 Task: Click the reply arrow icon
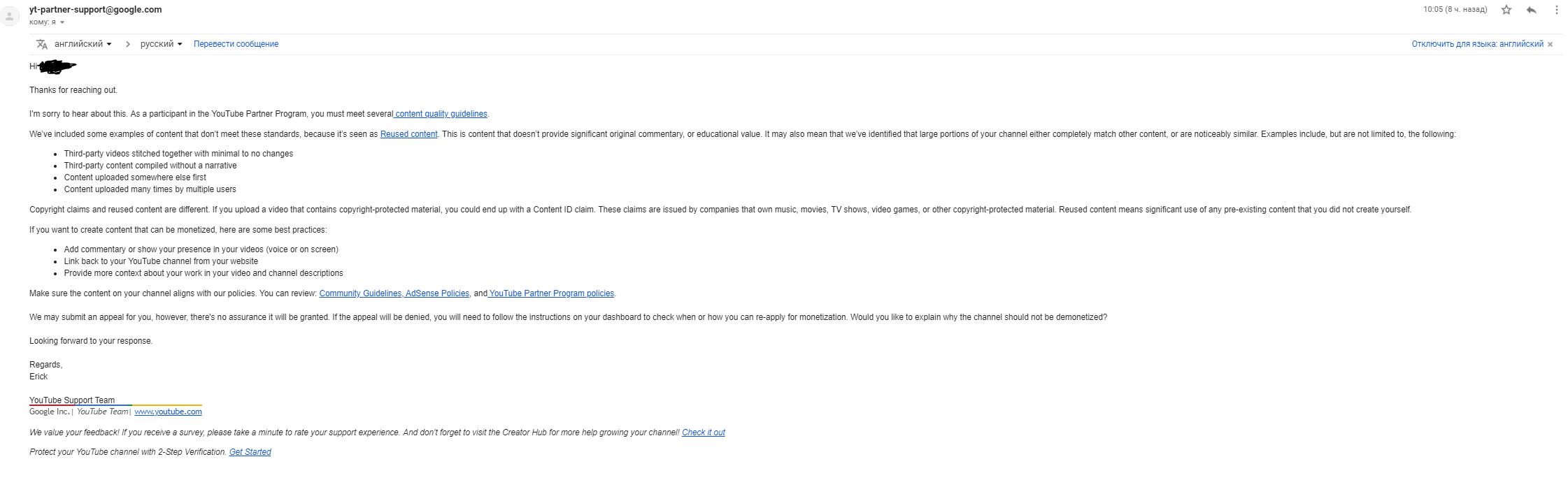[x=1531, y=10]
